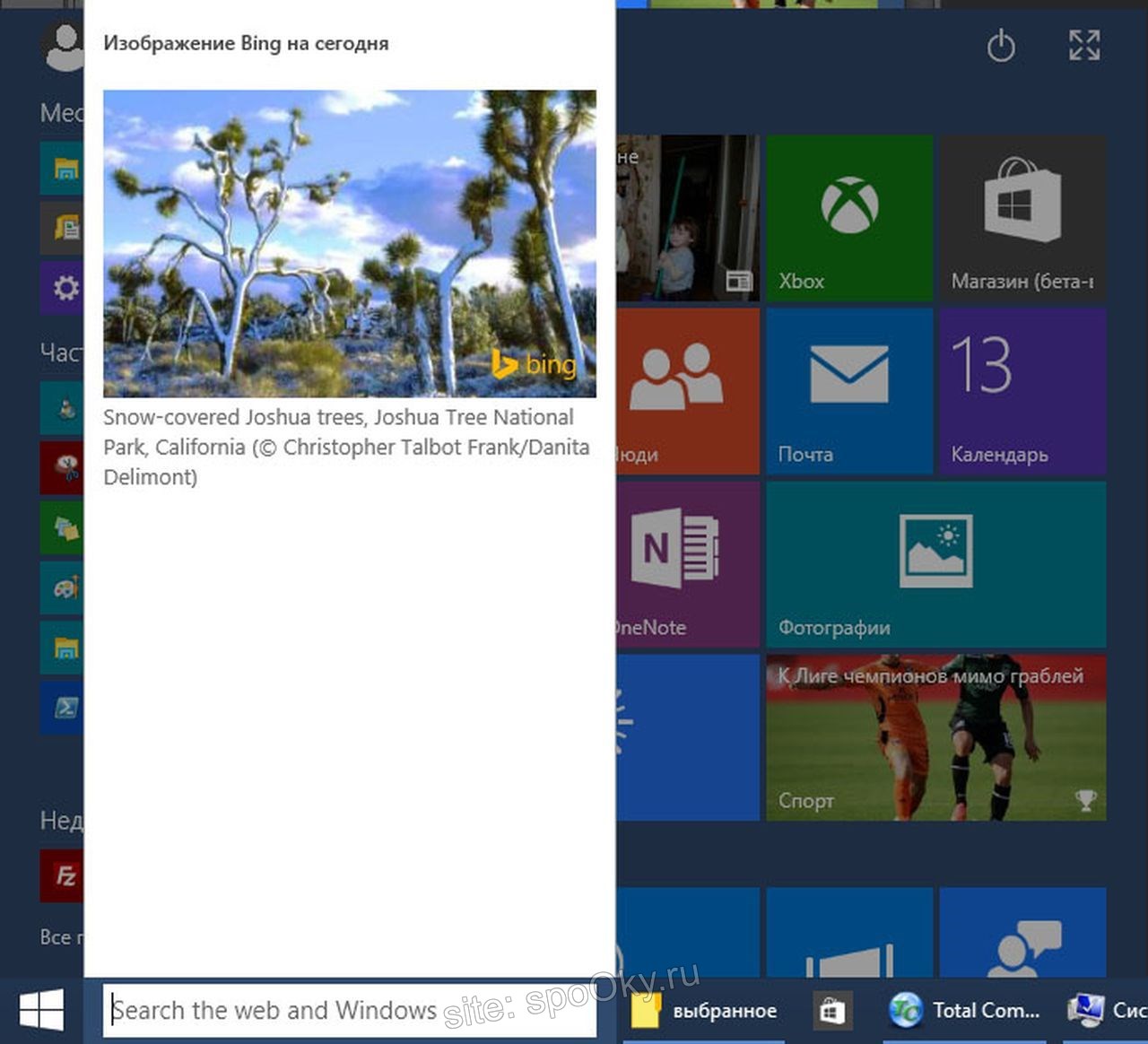Open the weather sun tile
The width and height of the screenshot is (1148, 1044).
(688, 737)
